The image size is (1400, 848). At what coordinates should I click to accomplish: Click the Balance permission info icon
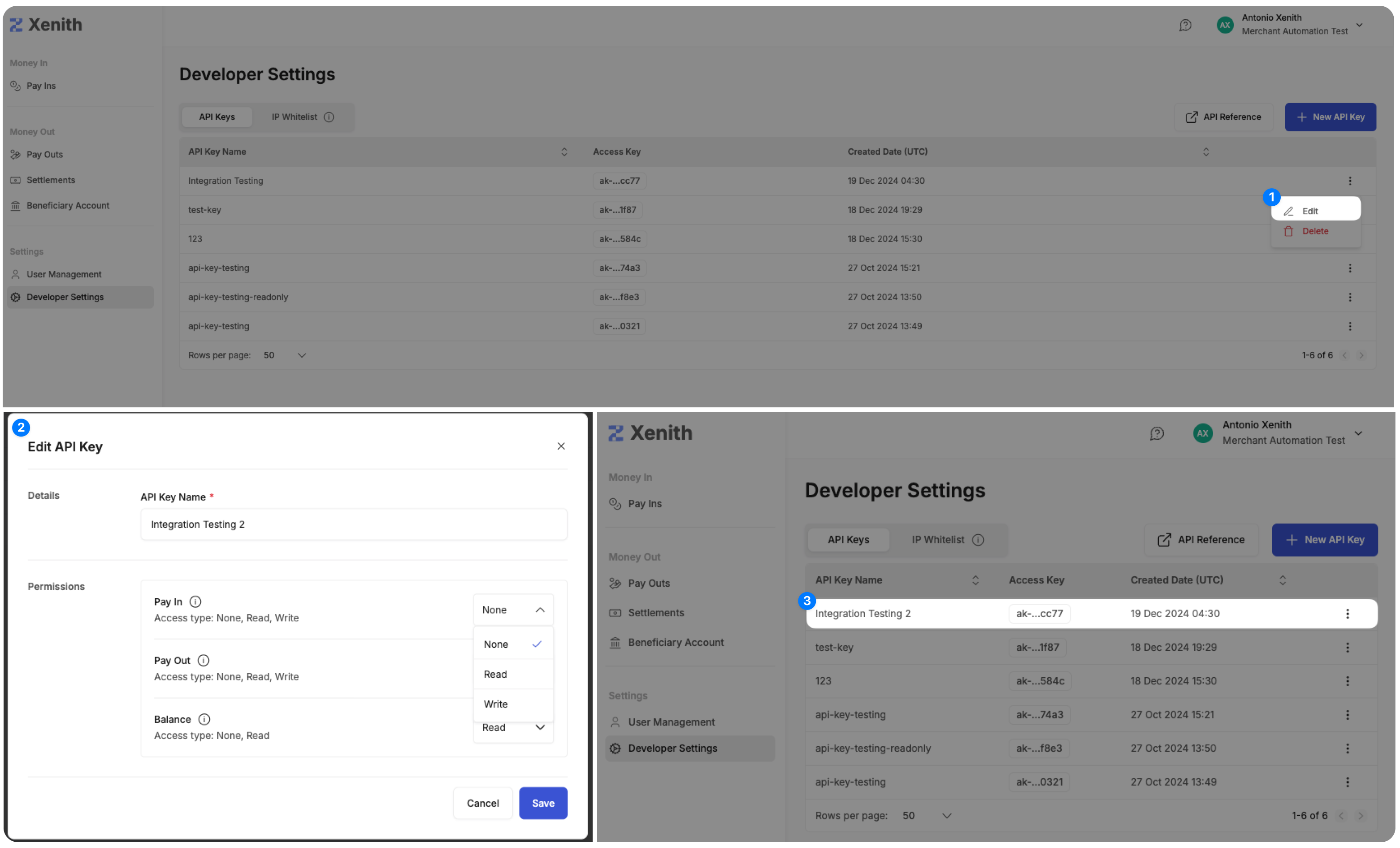tap(204, 719)
